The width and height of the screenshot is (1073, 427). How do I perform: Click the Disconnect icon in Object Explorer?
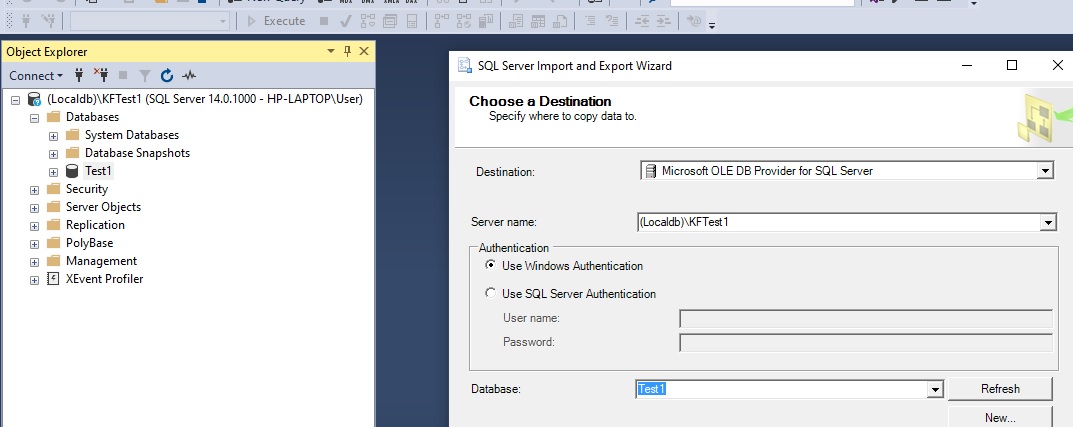coord(101,75)
